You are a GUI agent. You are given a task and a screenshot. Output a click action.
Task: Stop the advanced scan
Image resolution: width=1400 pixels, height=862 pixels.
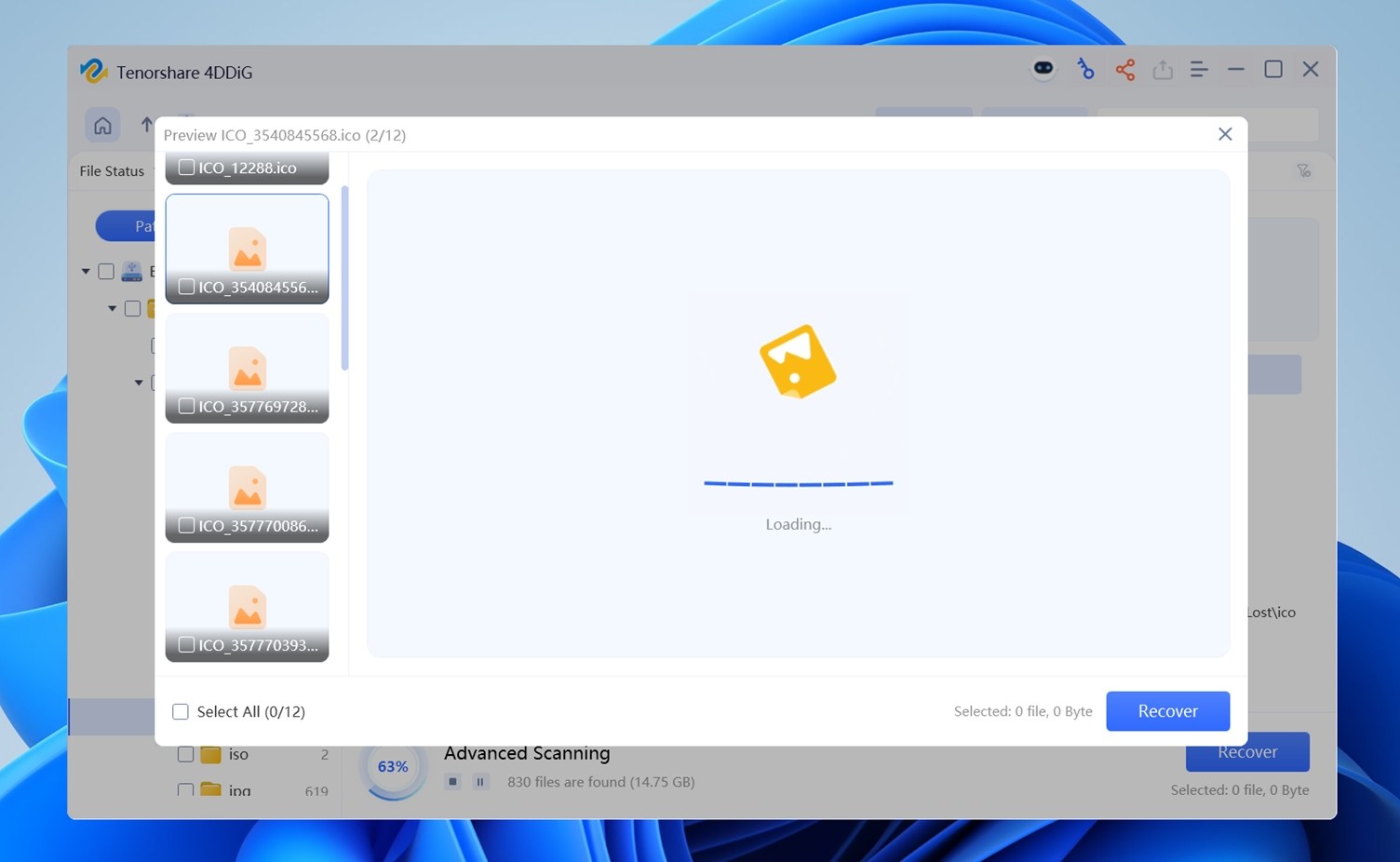pyautogui.click(x=453, y=782)
